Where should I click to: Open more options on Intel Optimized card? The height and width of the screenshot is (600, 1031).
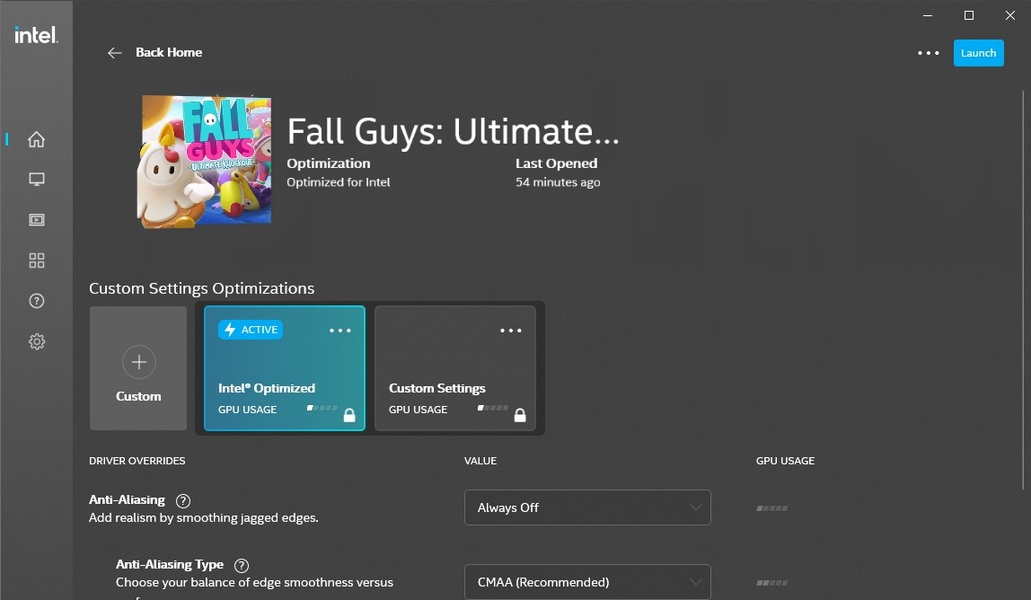pos(340,331)
